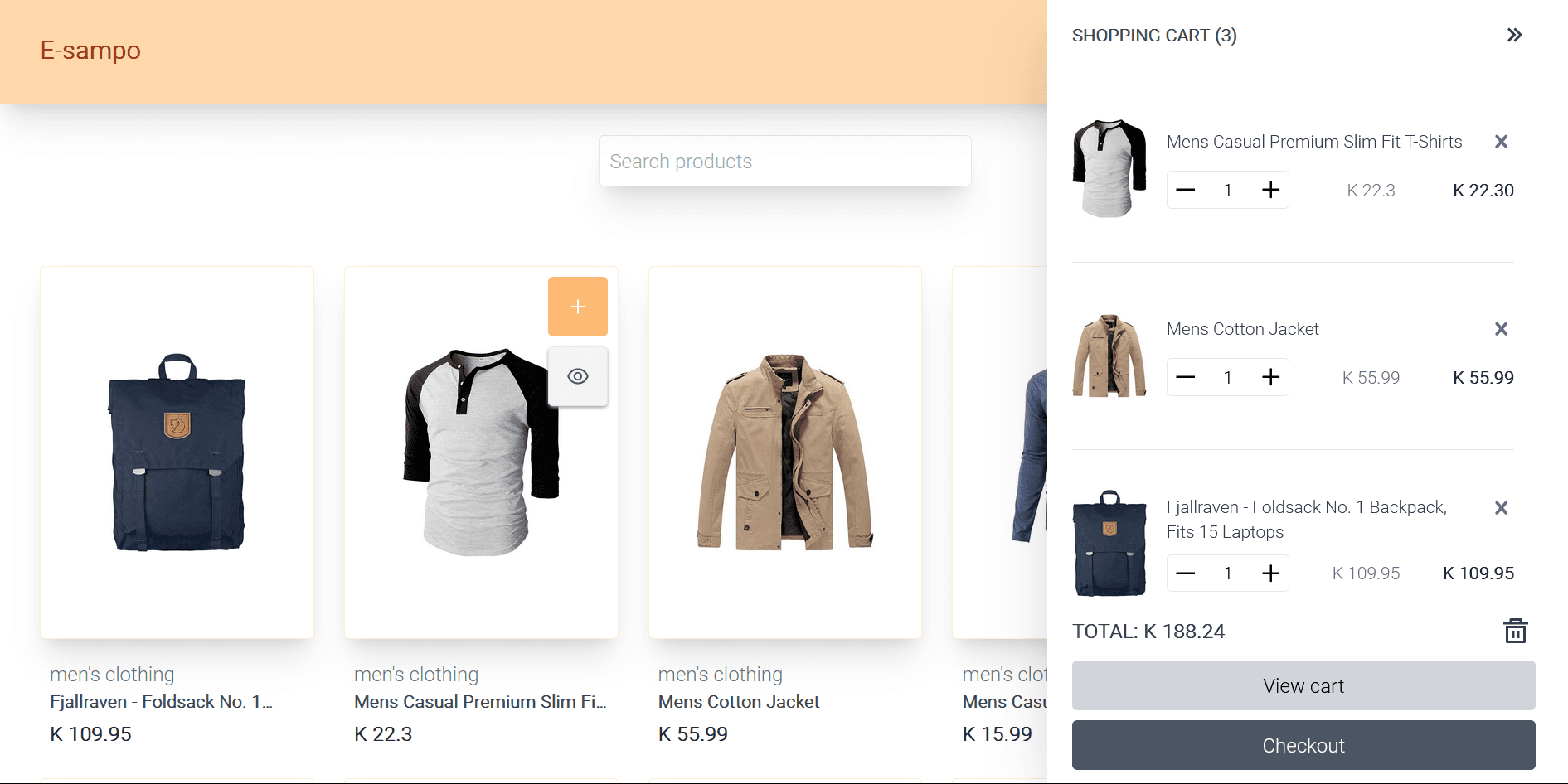The height and width of the screenshot is (784, 1568).
Task: Click the K 109.95 price under Fjallraven card
Action: [90, 734]
